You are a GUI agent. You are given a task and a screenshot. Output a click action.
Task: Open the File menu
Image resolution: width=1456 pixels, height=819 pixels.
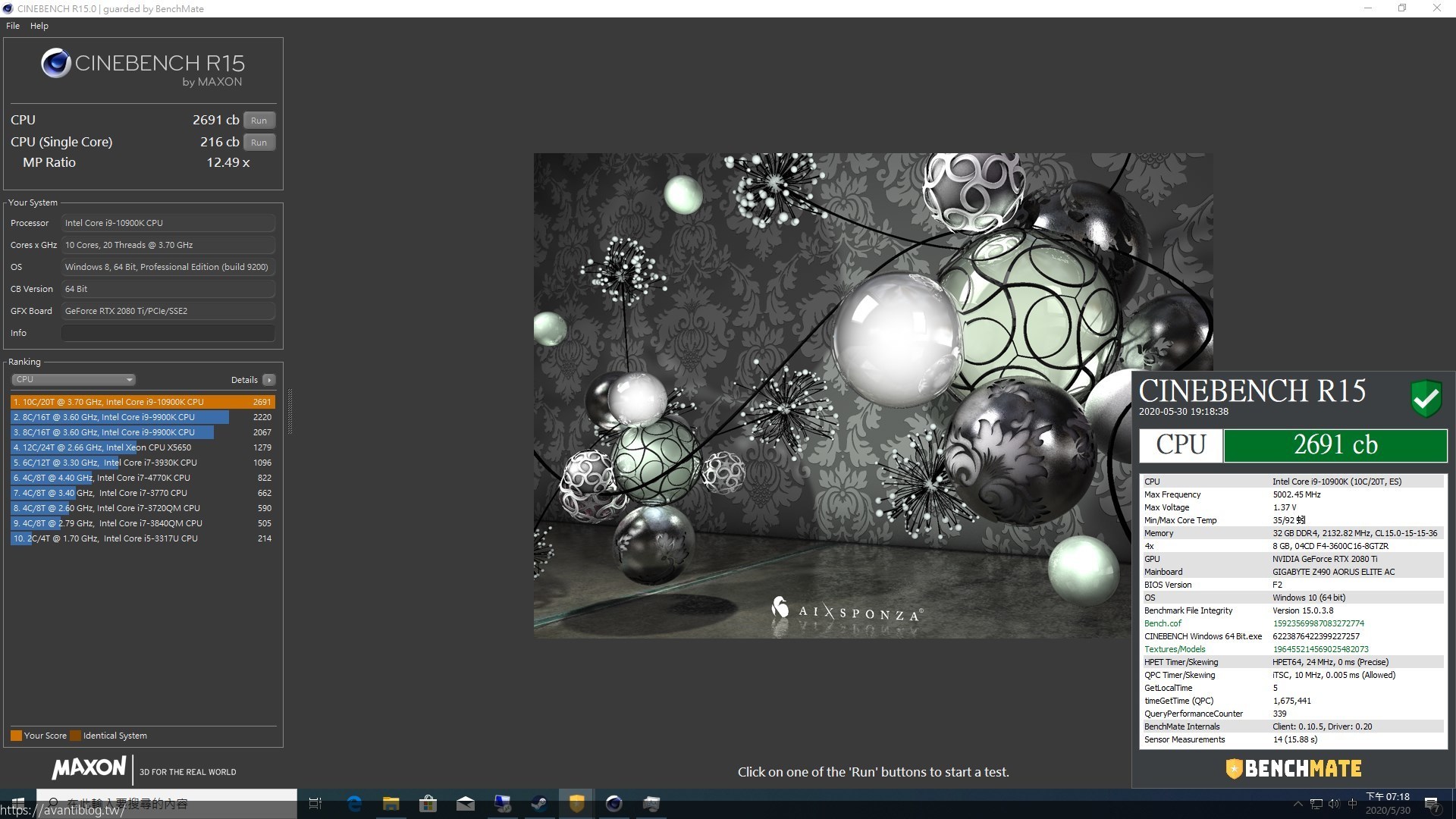pyautogui.click(x=13, y=26)
